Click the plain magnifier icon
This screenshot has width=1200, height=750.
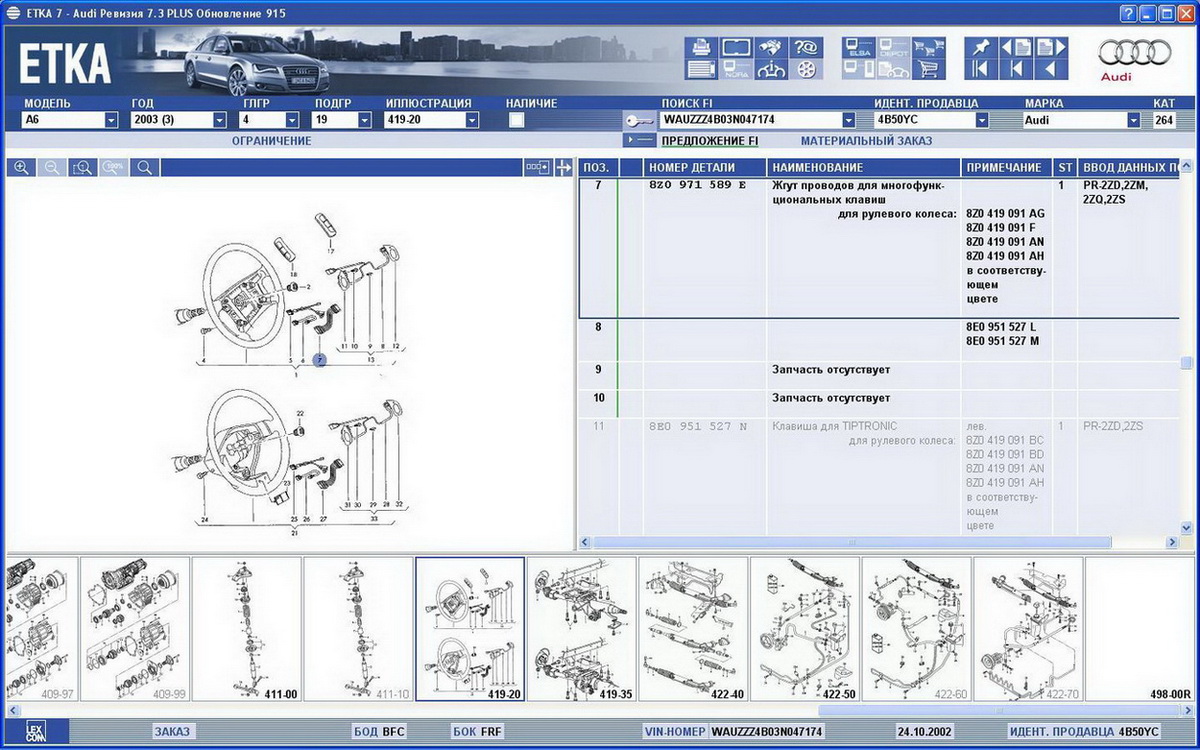pyautogui.click(x=144, y=167)
